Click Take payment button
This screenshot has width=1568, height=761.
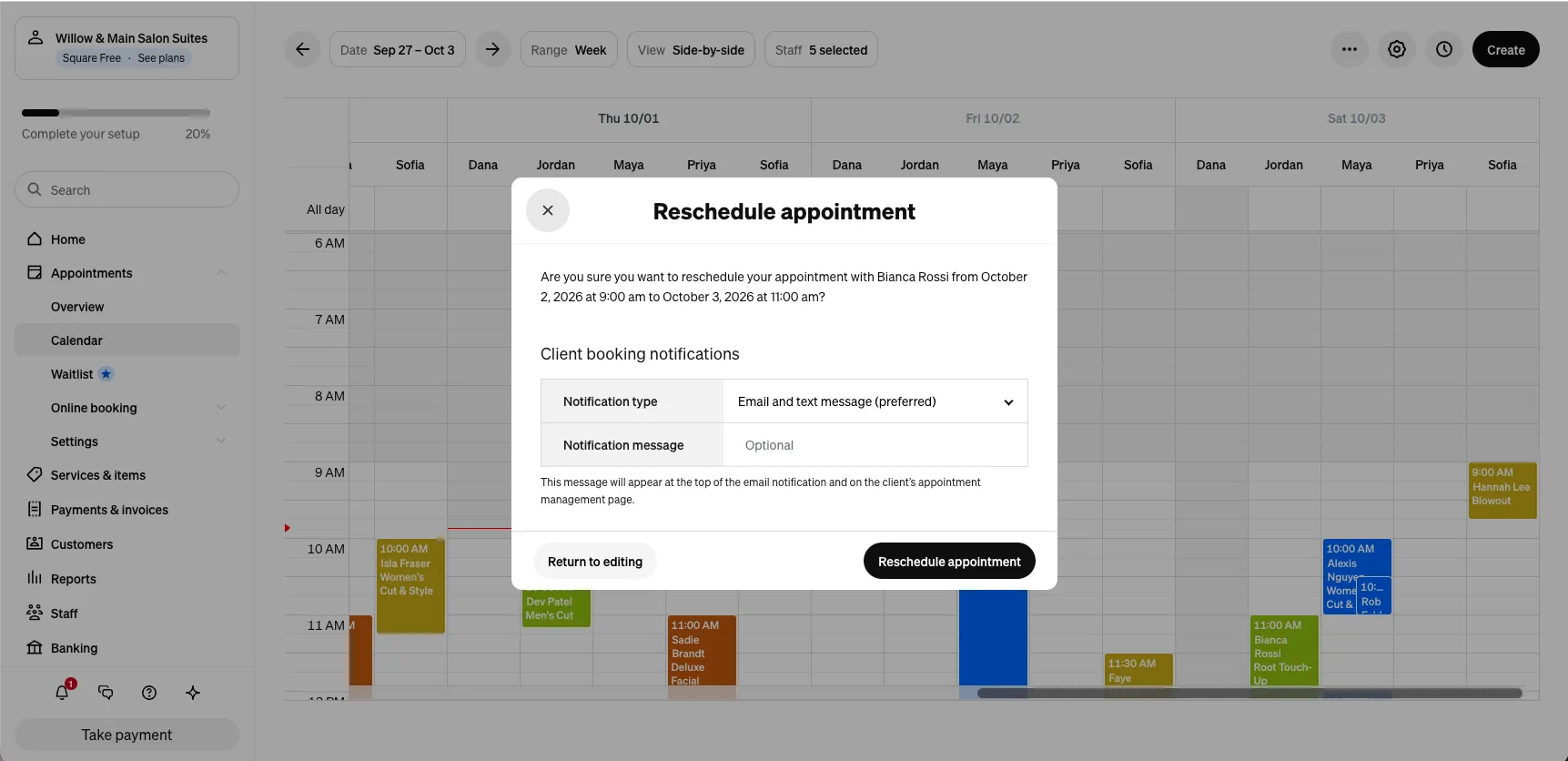click(127, 735)
